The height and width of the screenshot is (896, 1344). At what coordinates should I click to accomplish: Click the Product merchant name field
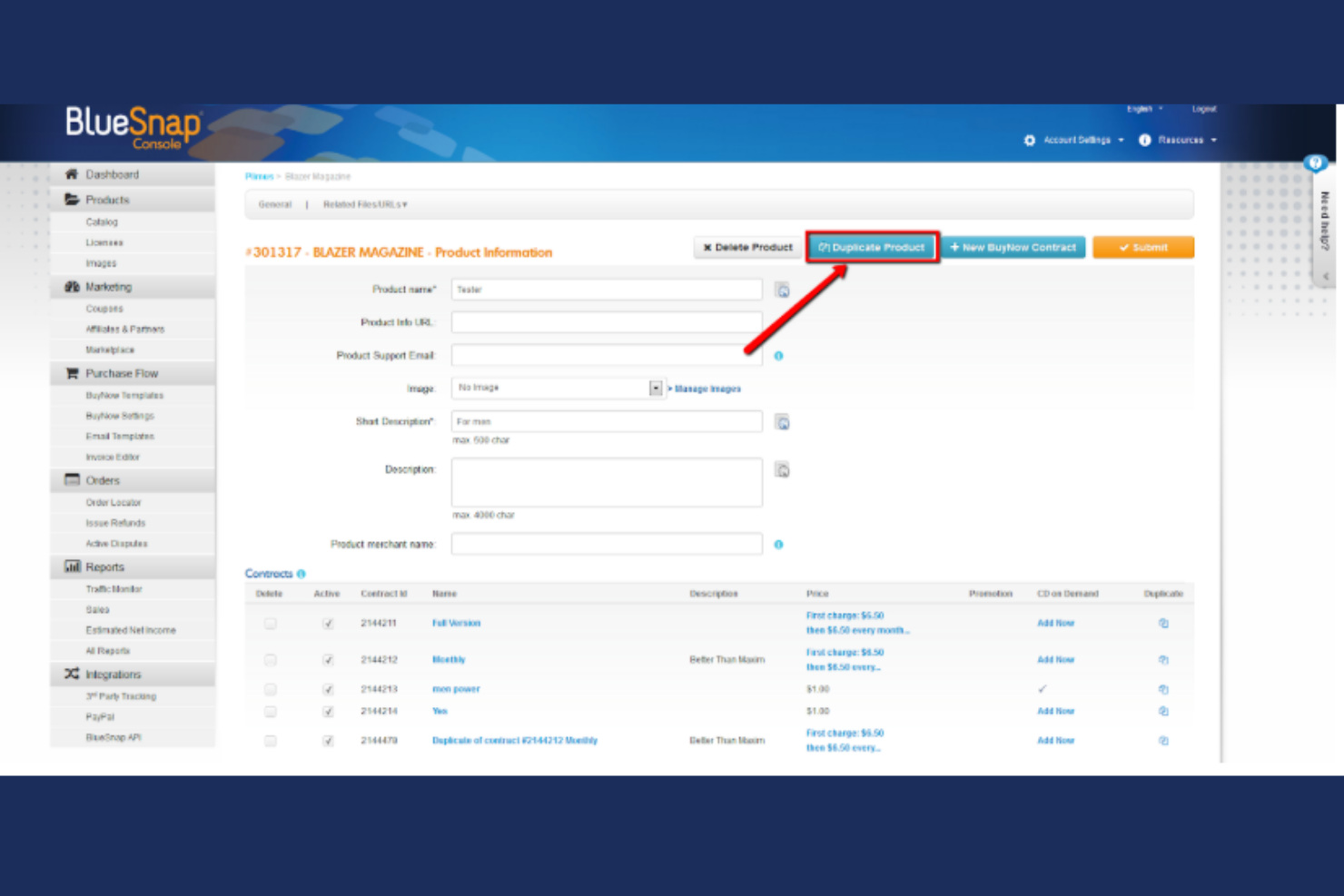607,544
